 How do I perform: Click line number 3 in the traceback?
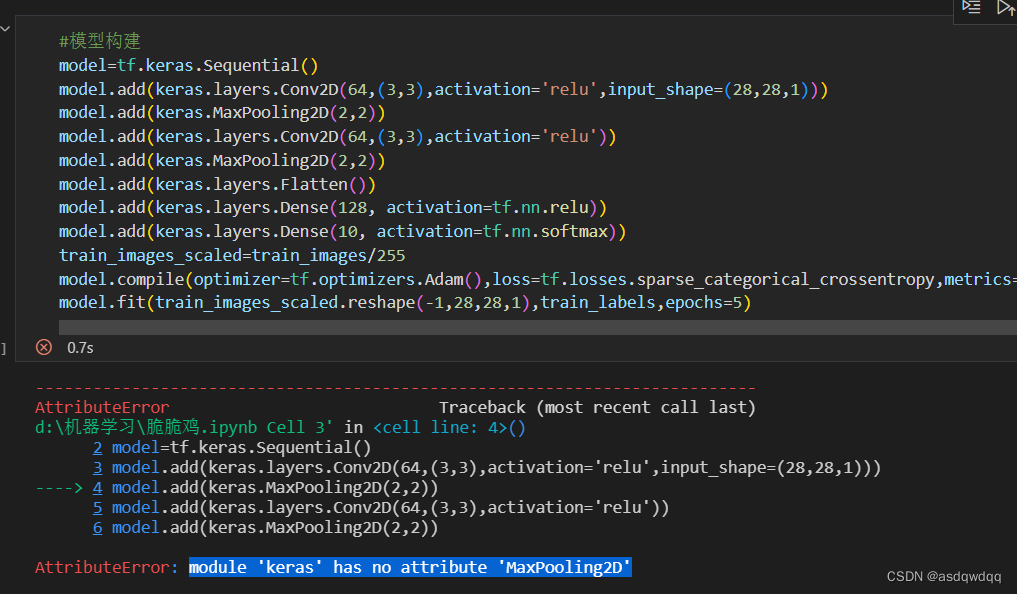(x=97, y=467)
